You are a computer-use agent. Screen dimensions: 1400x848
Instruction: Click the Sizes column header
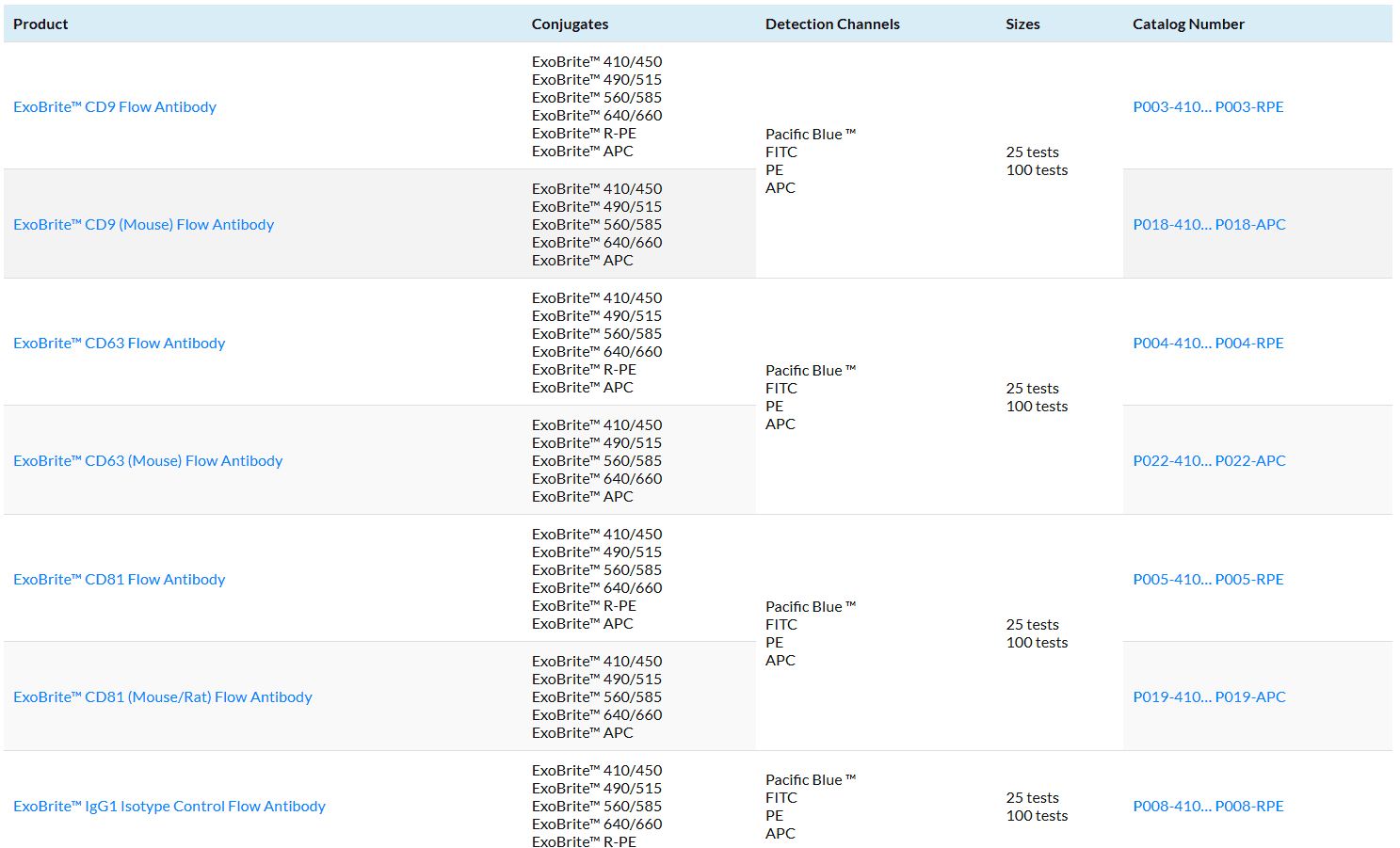coord(1022,24)
